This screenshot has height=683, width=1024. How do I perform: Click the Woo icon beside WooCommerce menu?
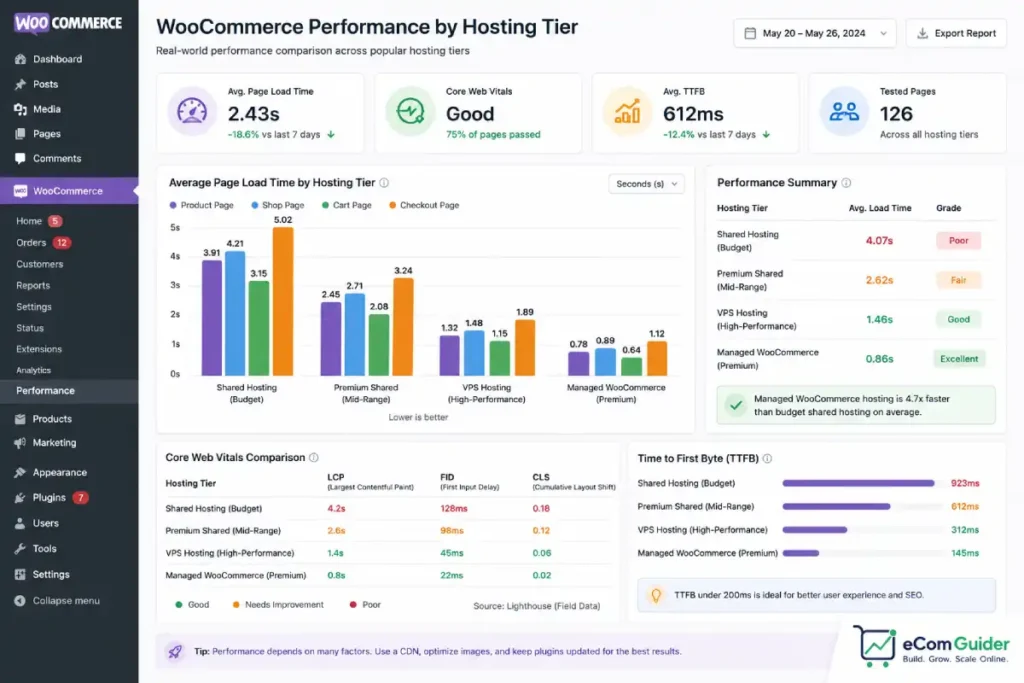pos(20,191)
